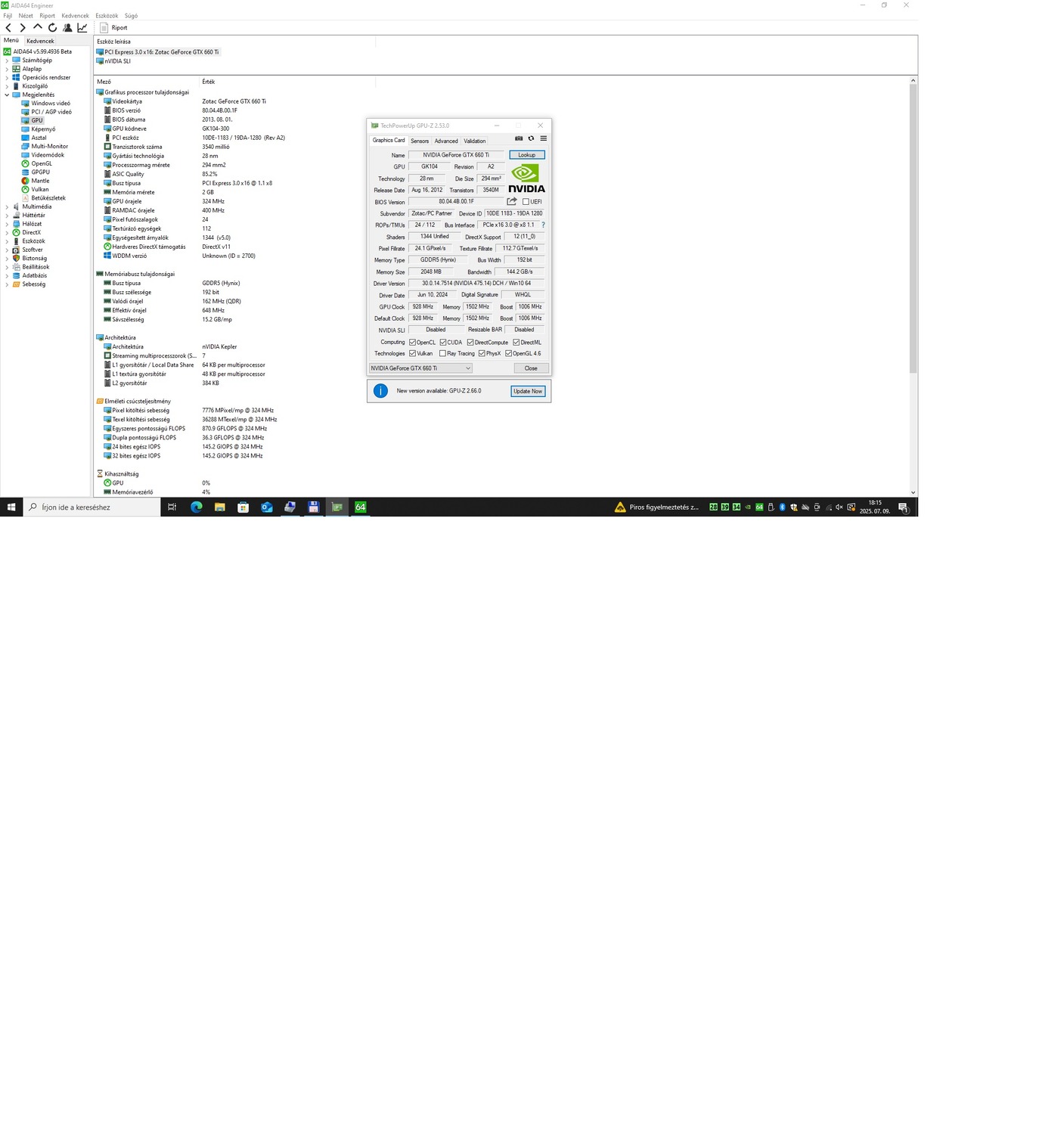
Task: Click the Riport toolbar button
Action: pos(114,28)
